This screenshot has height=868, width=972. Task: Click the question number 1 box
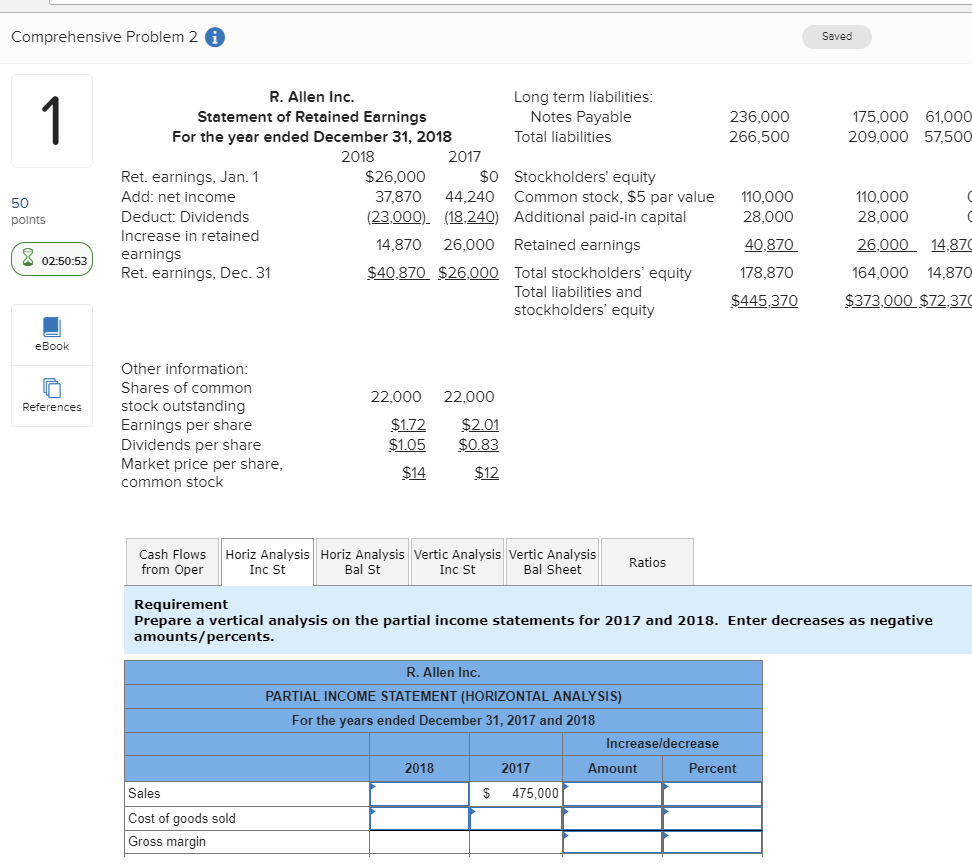pyautogui.click(x=51, y=120)
